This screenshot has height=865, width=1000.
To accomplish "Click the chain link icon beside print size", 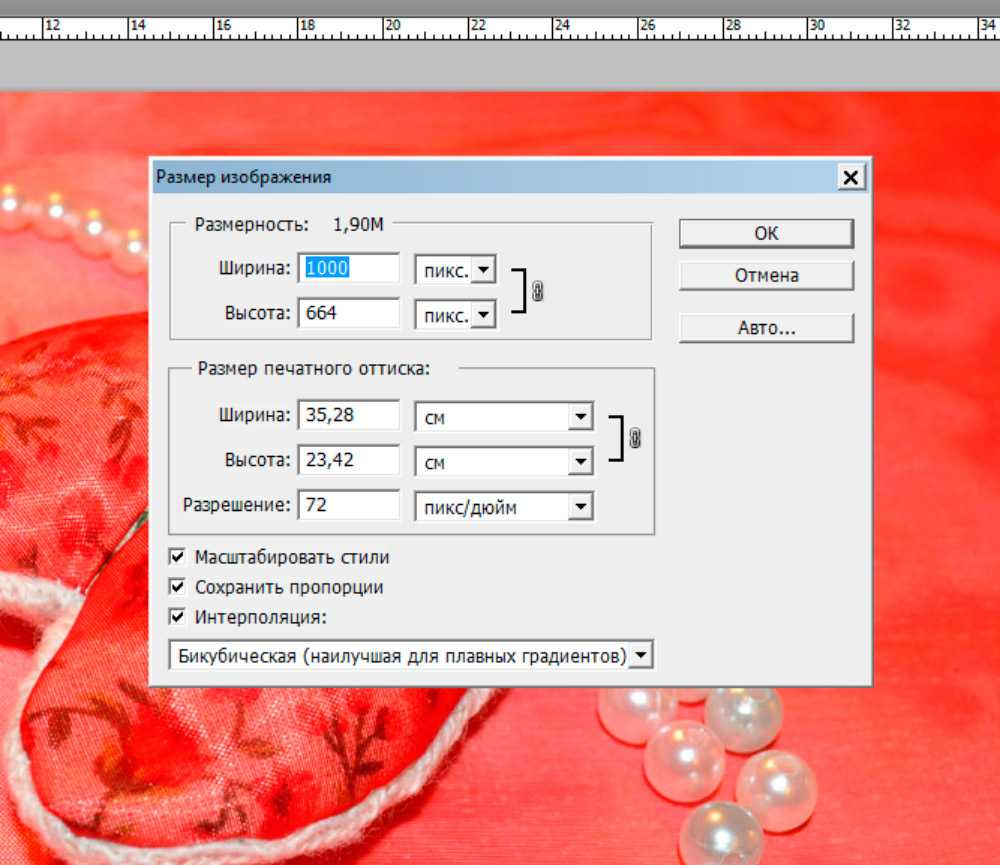I will [635, 438].
